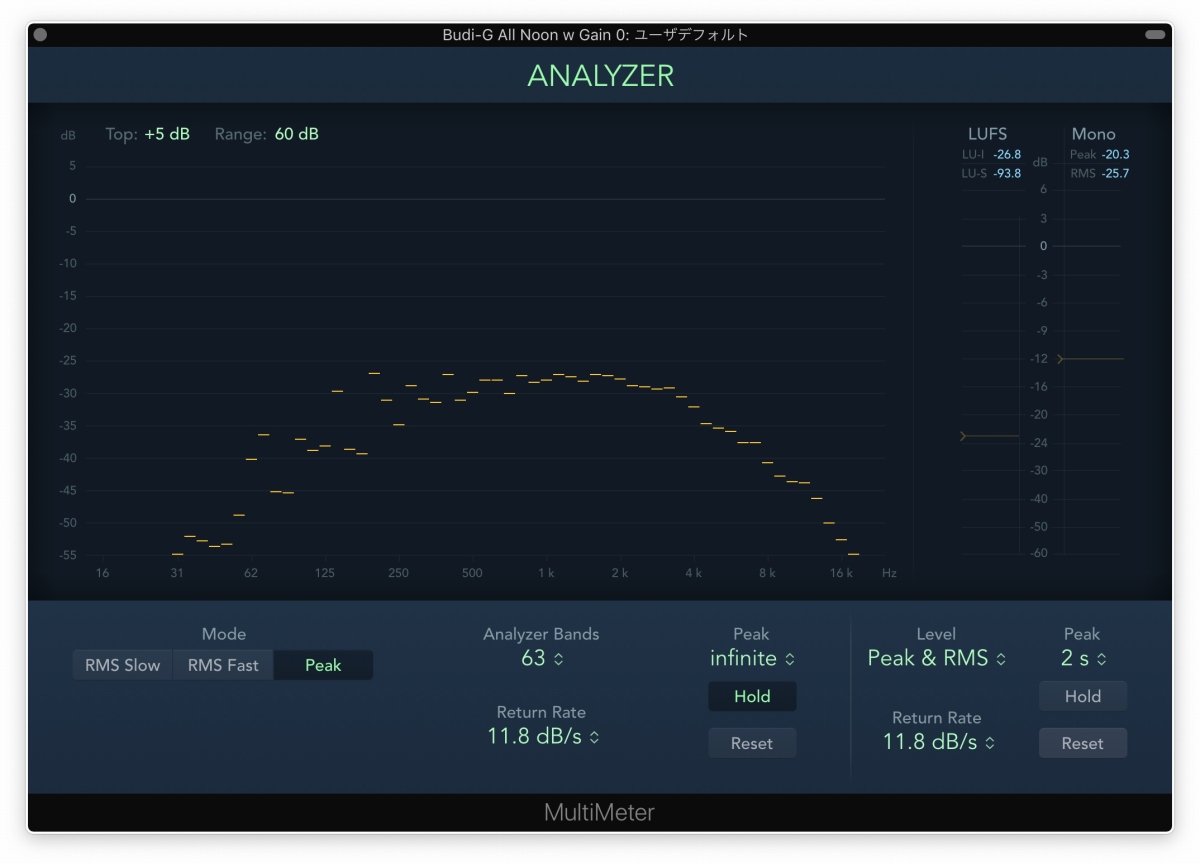Viewport: 1200px width, 864px height.
Task: Open the analyzer Return Rate dropdown
Action: click(543, 737)
